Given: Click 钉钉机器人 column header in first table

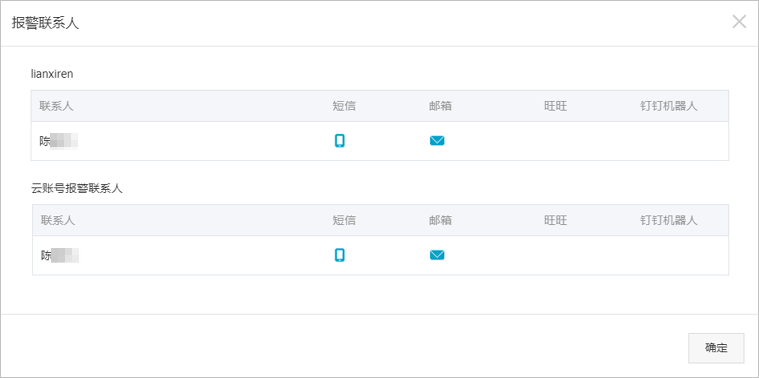Looking at the screenshot, I should (668, 106).
